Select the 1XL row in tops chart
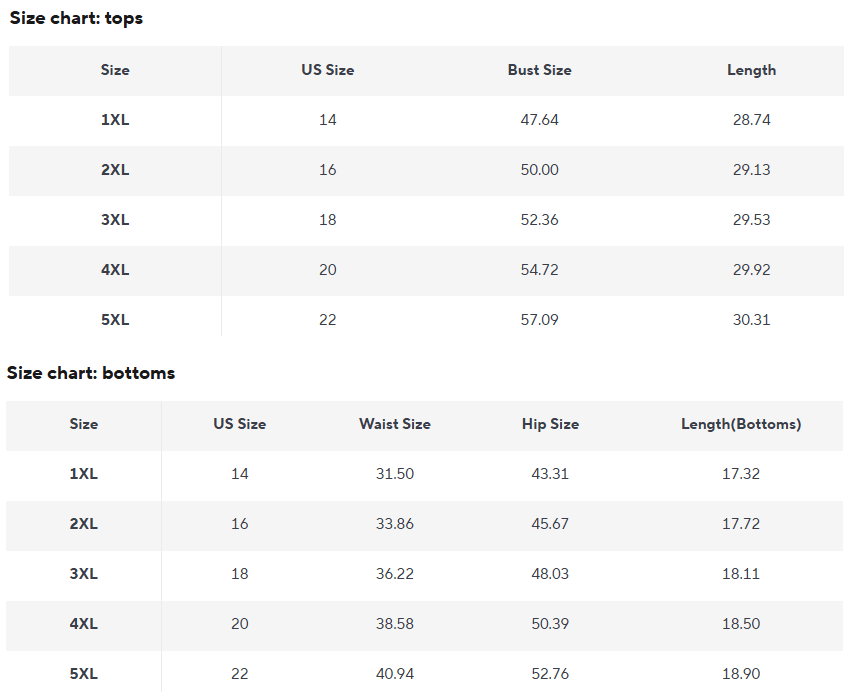Image resolution: width=844 pixels, height=698 pixels. 426,120
